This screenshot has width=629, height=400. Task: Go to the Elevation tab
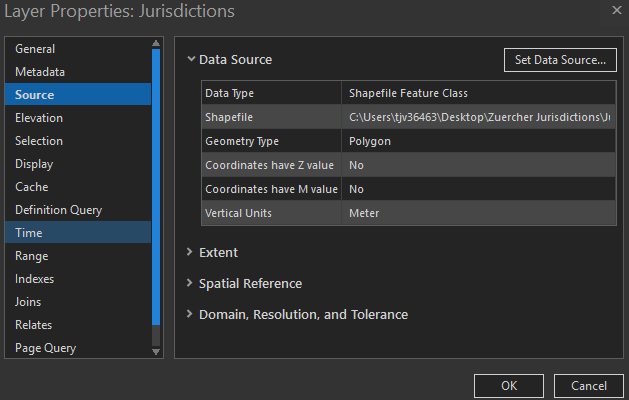(x=39, y=118)
